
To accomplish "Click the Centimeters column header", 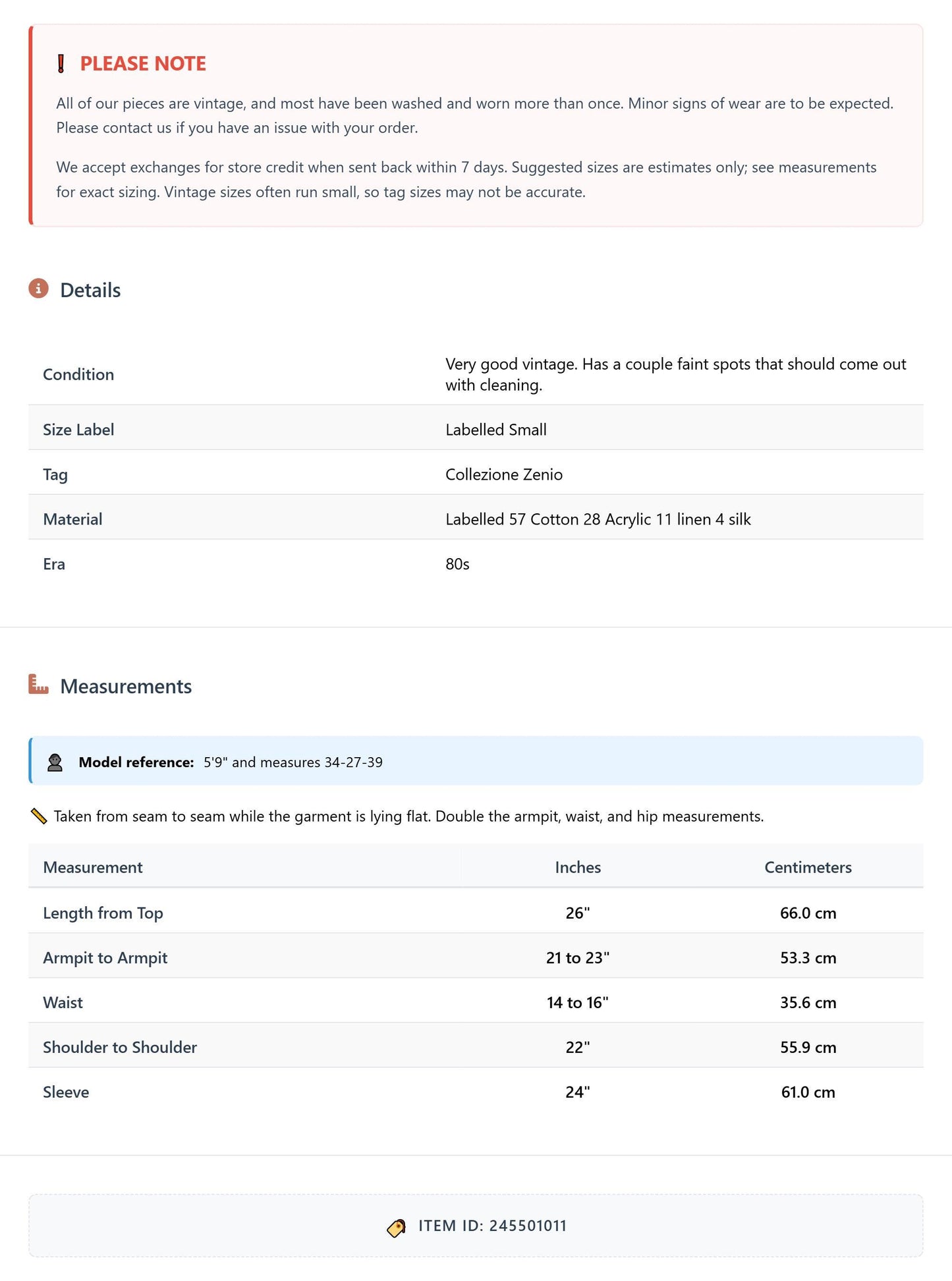I will click(x=808, y=867).
